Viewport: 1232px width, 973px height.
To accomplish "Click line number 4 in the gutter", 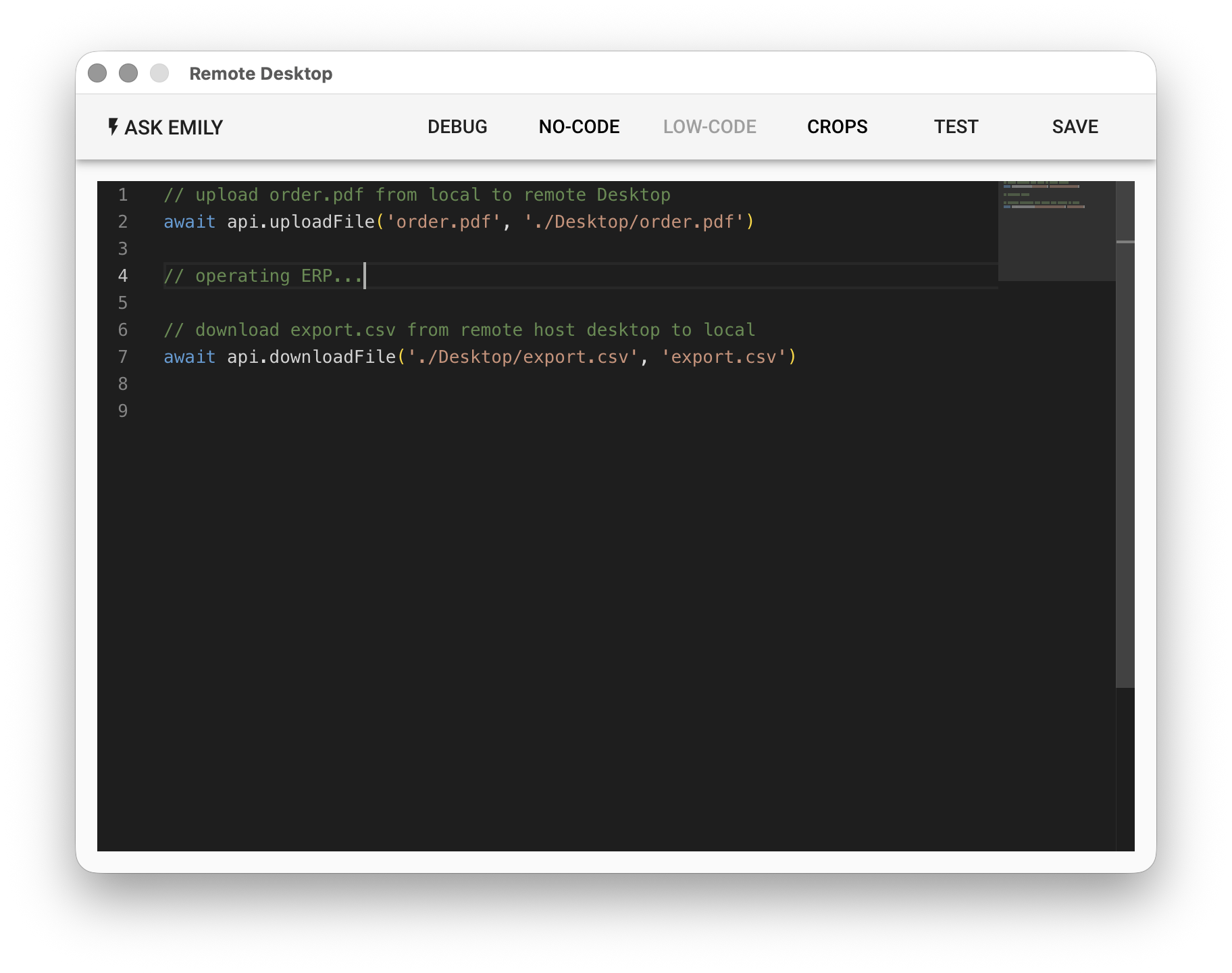I will point(123,276).
